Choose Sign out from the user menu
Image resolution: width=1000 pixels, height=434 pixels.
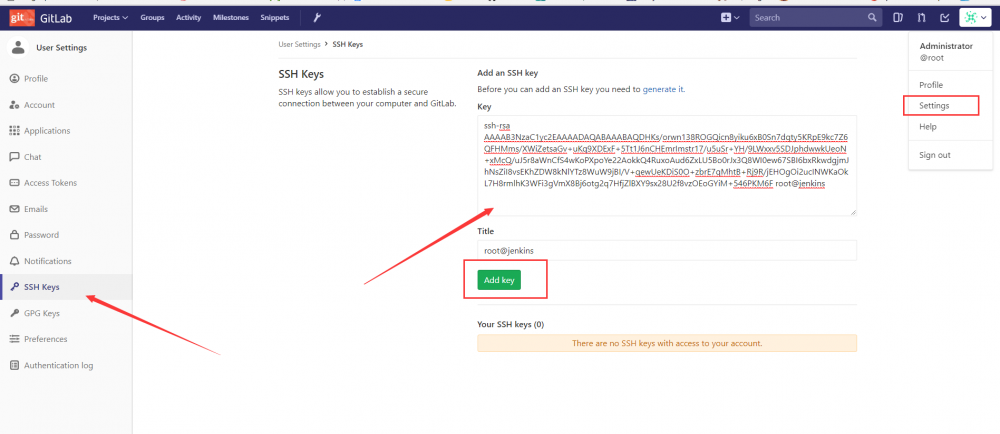[x=934, y=155]
